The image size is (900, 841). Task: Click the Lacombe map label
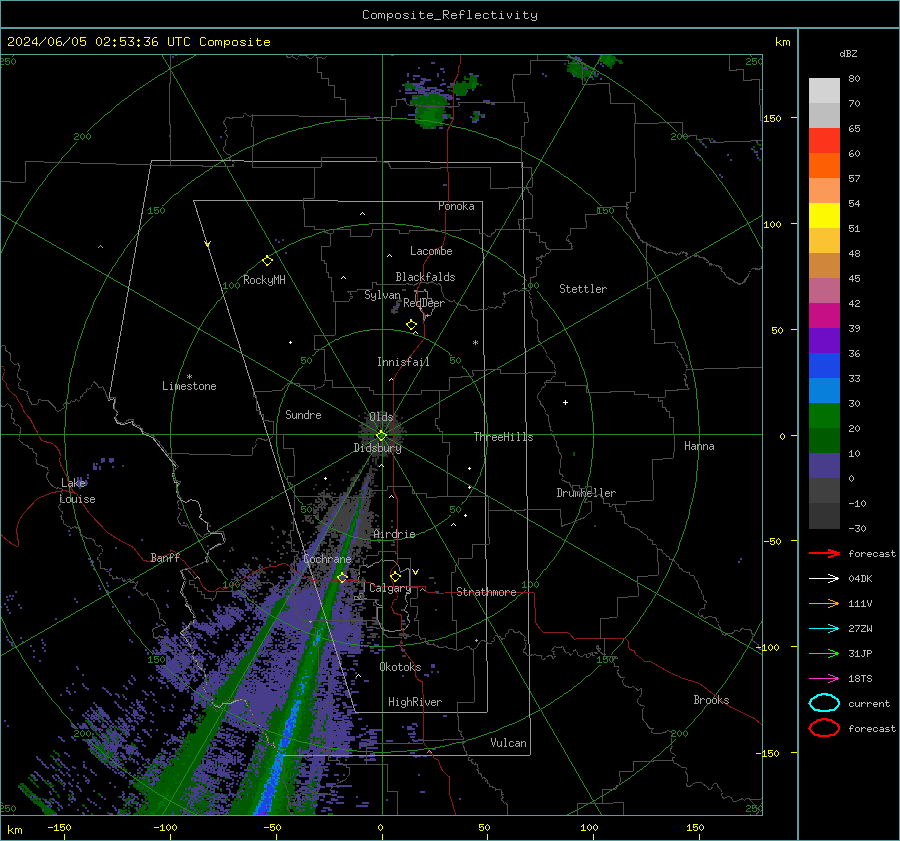(x=431, y=251)
